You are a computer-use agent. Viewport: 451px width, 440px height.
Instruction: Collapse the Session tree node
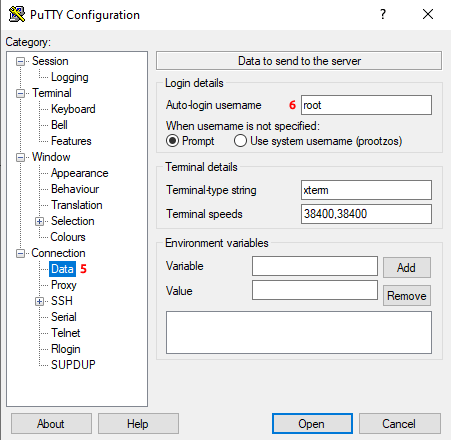tap(21, 61)
